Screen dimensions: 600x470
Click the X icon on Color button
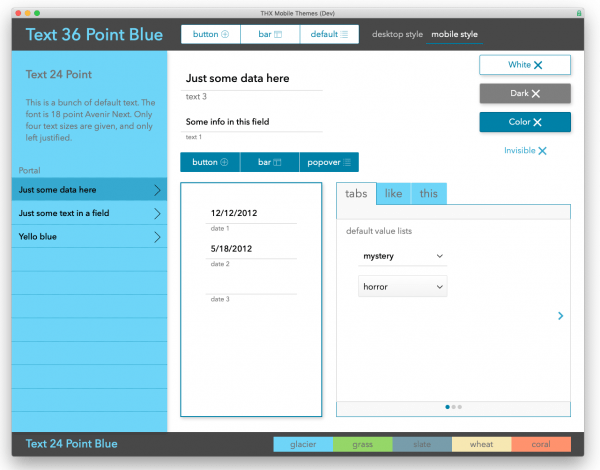click(x=538, y=123)
